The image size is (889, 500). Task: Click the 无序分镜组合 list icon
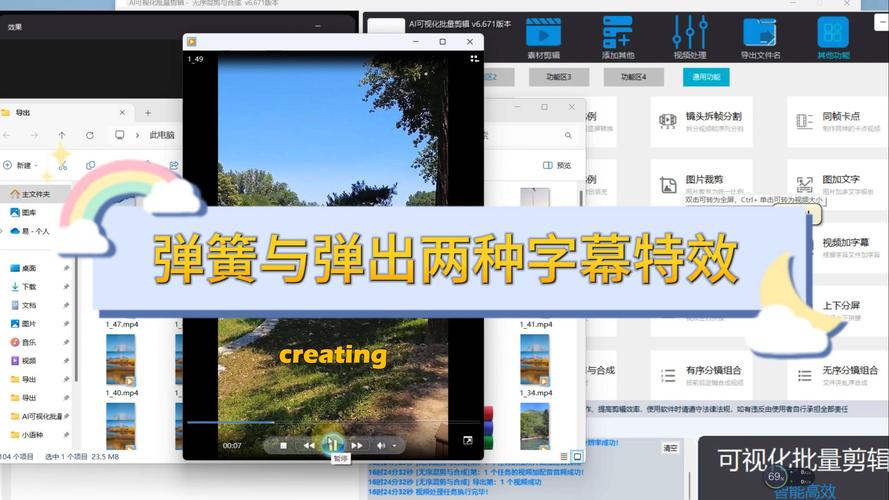pyautogui.click(x=805, y=375)
